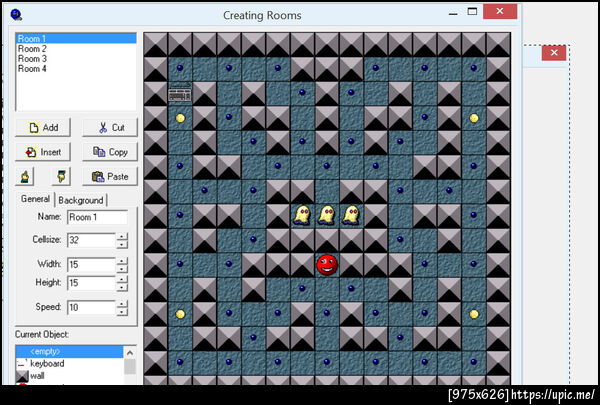
Task: Click the Cellsize value field
Action: point(91,240)
